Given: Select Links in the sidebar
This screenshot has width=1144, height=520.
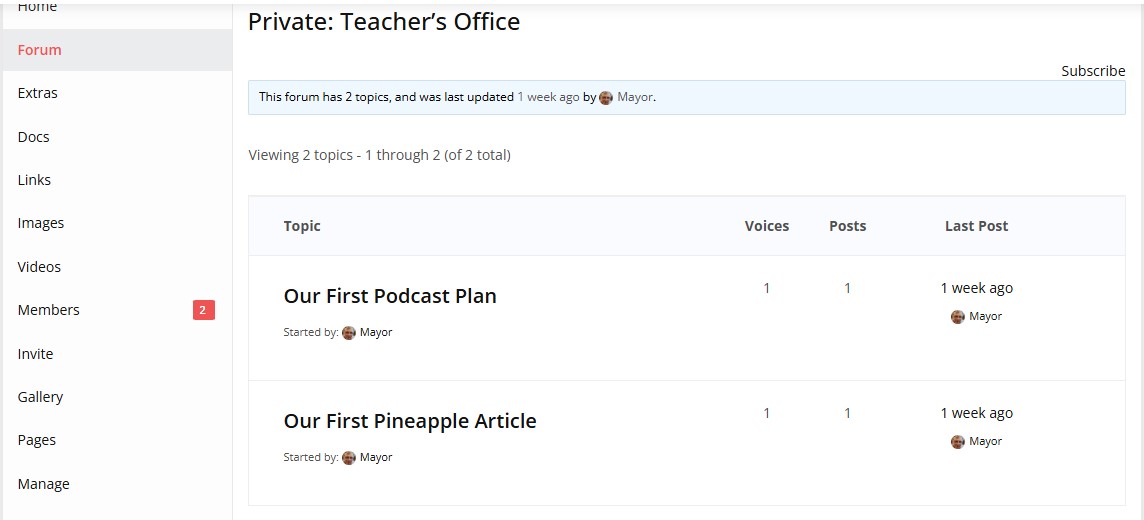Looking at the screenshot, I should [x=34, y=180].
